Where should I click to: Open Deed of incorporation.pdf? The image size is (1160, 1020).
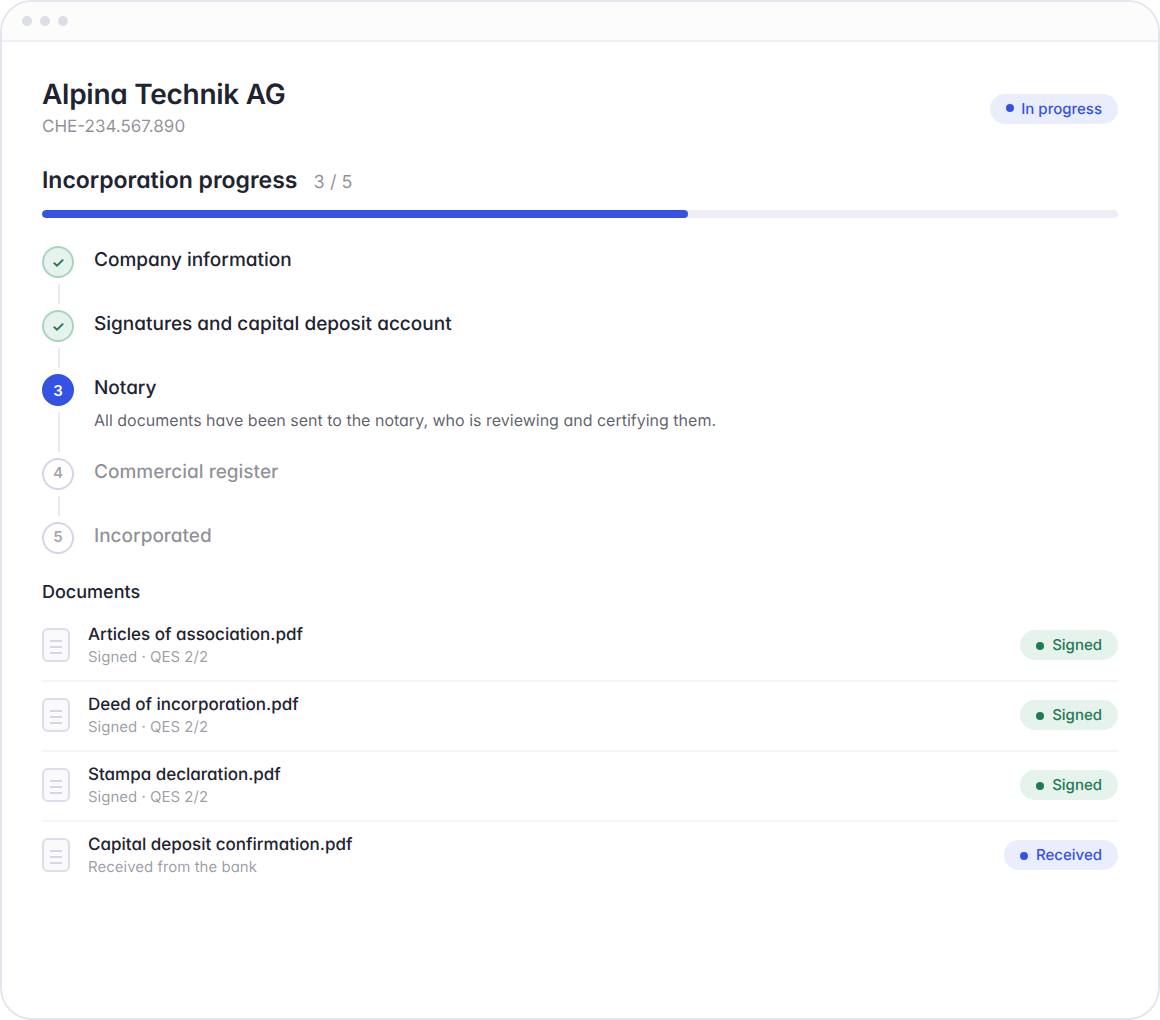pos(193,704)
